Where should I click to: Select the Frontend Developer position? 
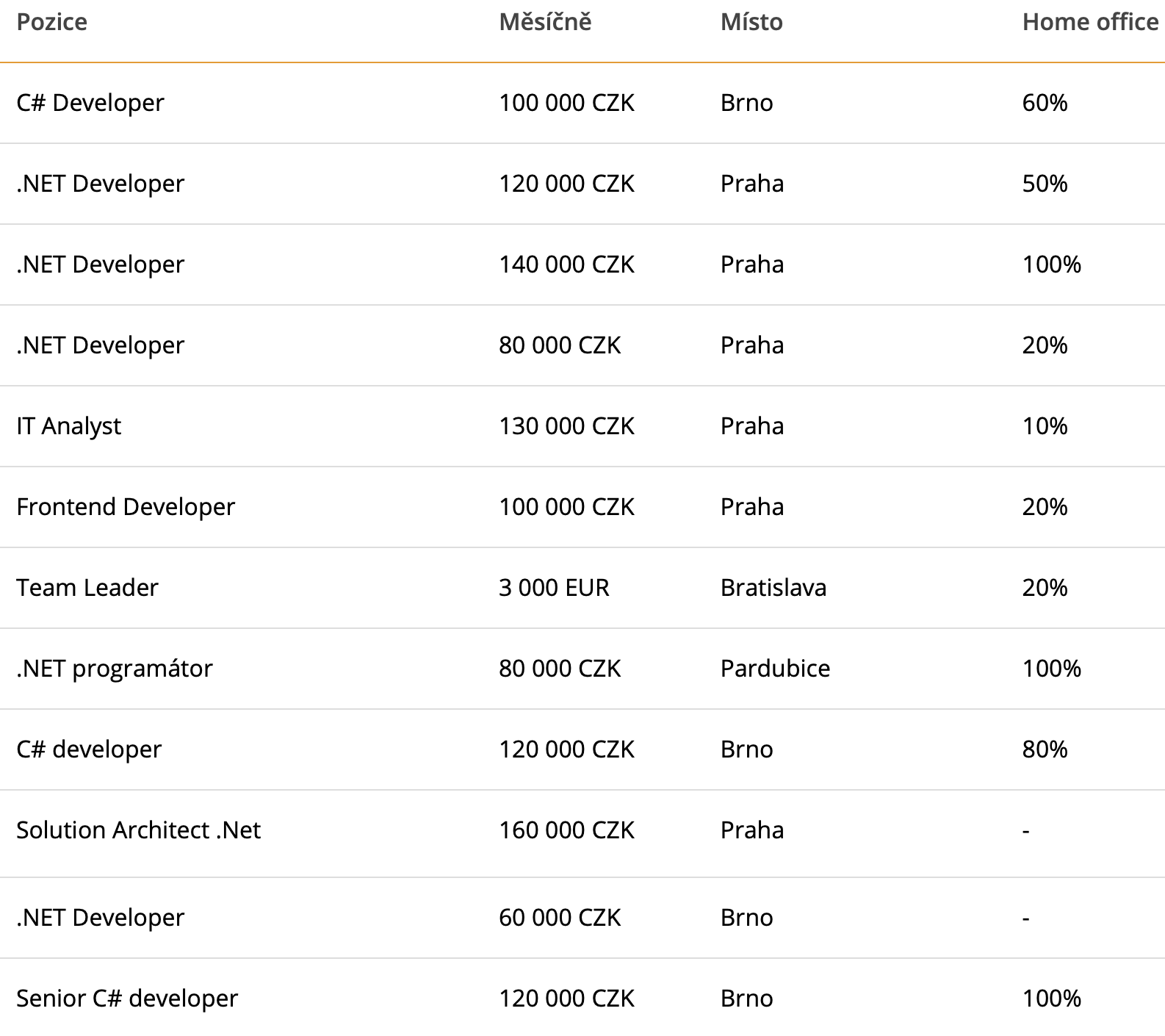(126, 507)
